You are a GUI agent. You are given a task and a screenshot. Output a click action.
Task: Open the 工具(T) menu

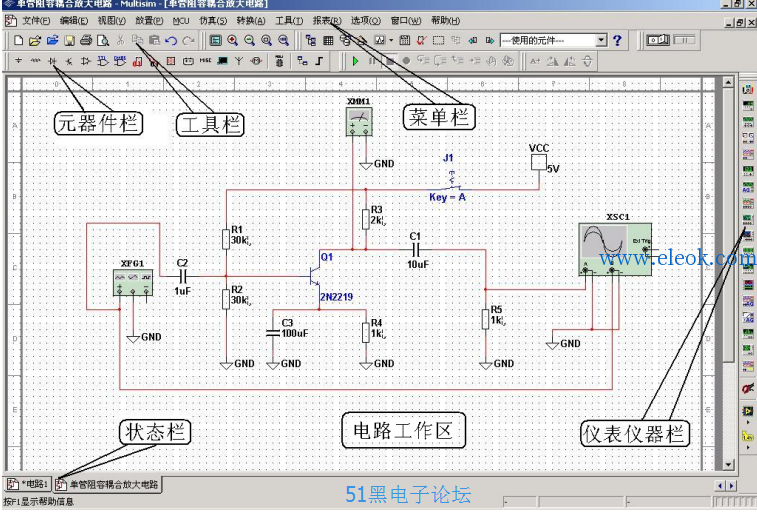[289, 21]
